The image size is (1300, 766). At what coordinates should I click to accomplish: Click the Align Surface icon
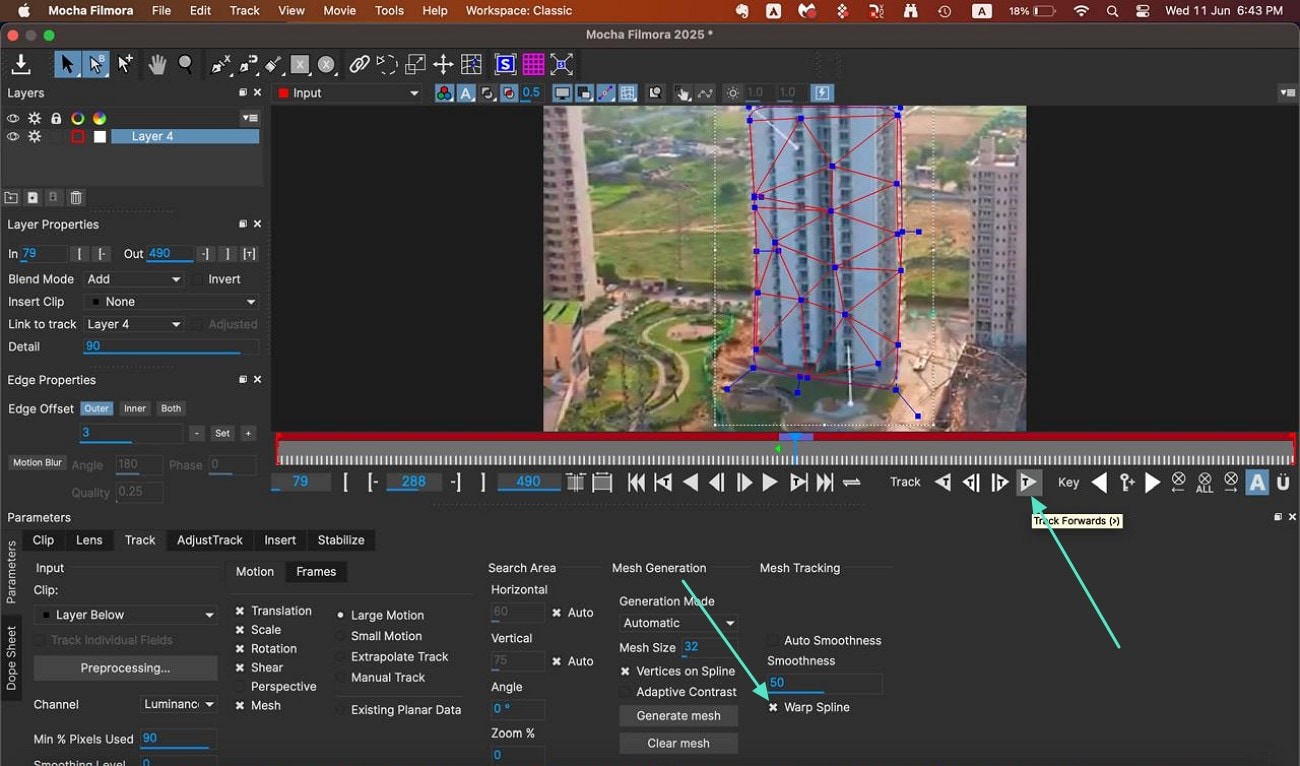pos(562,65)
